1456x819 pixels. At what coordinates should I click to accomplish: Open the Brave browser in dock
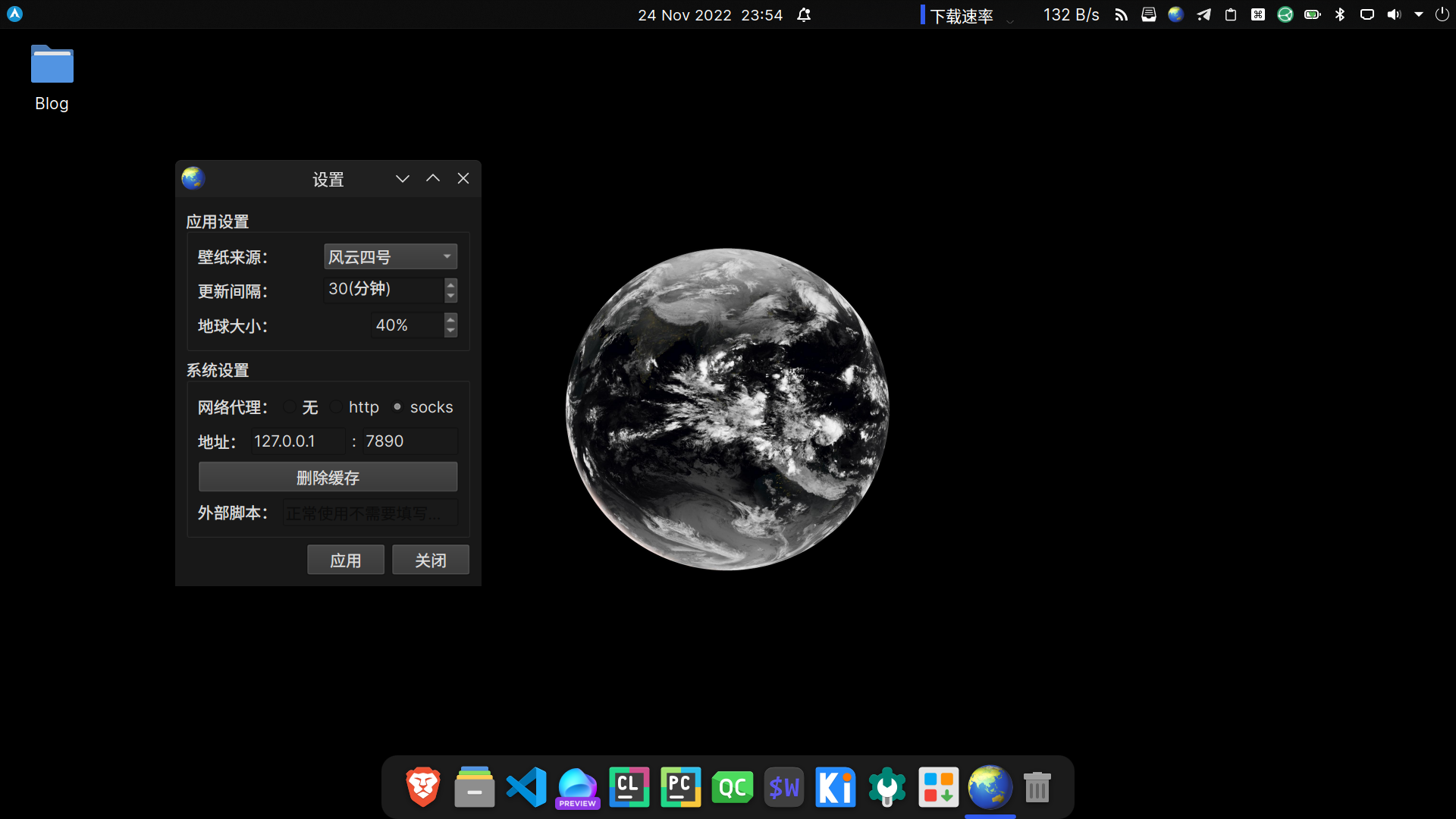[x=423, y=786]
